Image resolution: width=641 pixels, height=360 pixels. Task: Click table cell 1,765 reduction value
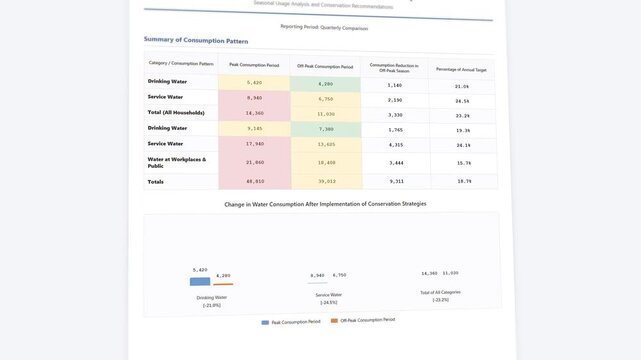(396, 130)
